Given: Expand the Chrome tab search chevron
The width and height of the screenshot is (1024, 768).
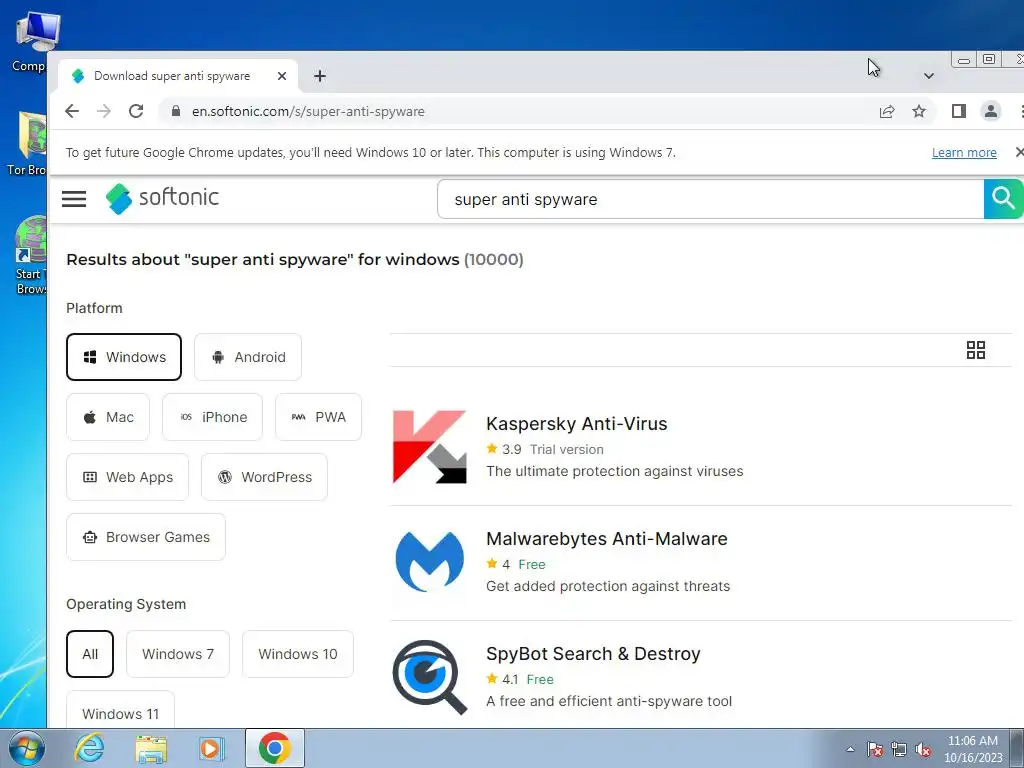Looking at the screenshot, I should [929, 76].
